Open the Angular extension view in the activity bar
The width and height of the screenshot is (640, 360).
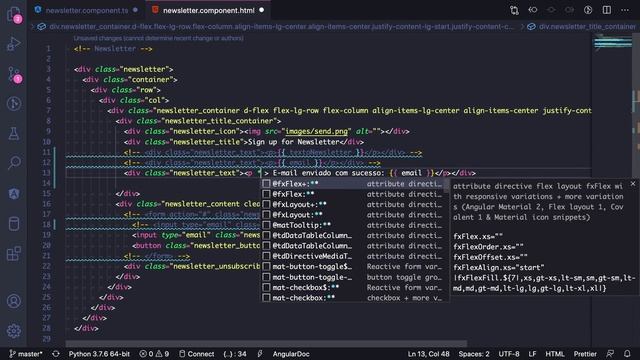(x=13, y=193)
